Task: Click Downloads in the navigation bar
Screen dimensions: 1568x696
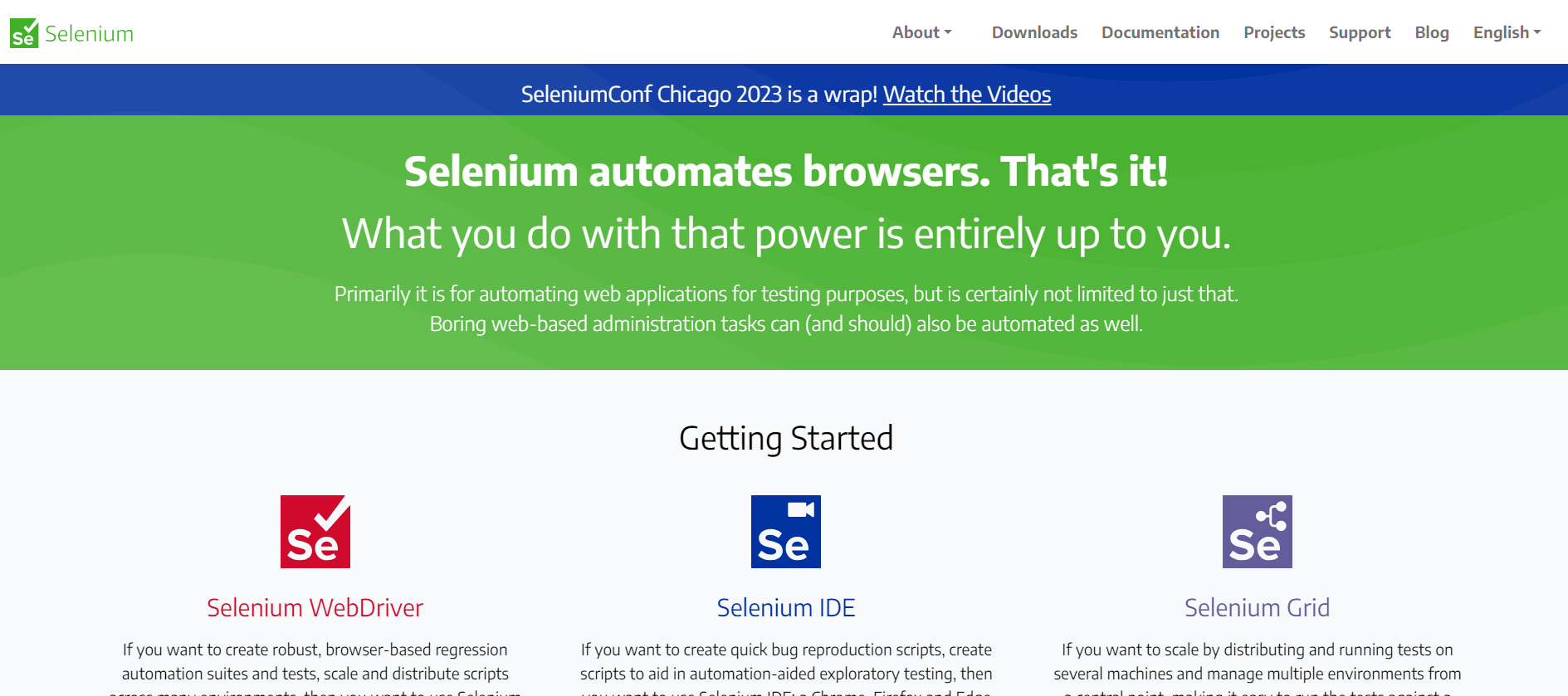Action: coord(1033,32)
